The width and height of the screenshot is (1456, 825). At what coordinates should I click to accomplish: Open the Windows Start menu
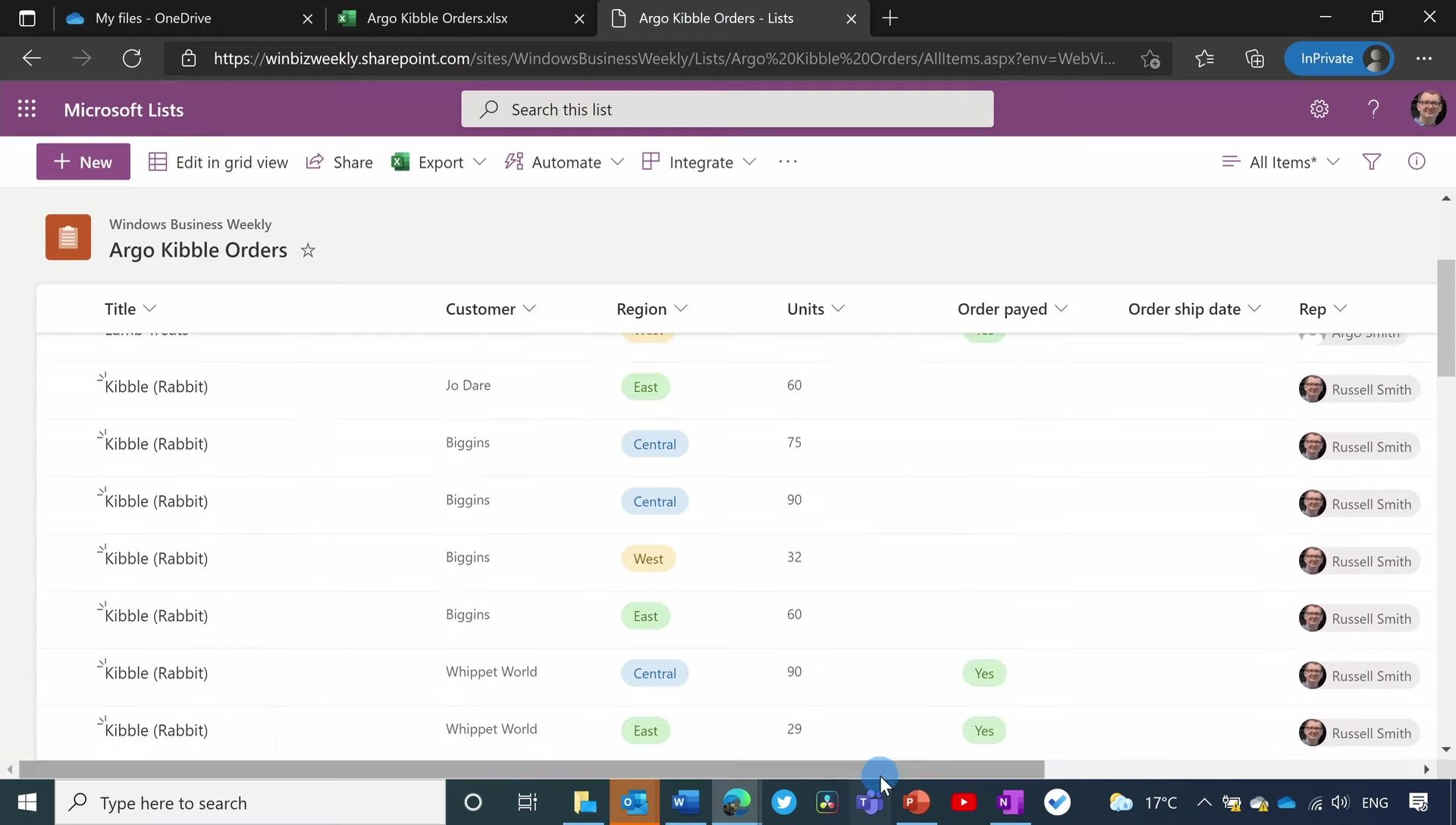[x=27, y=802]
